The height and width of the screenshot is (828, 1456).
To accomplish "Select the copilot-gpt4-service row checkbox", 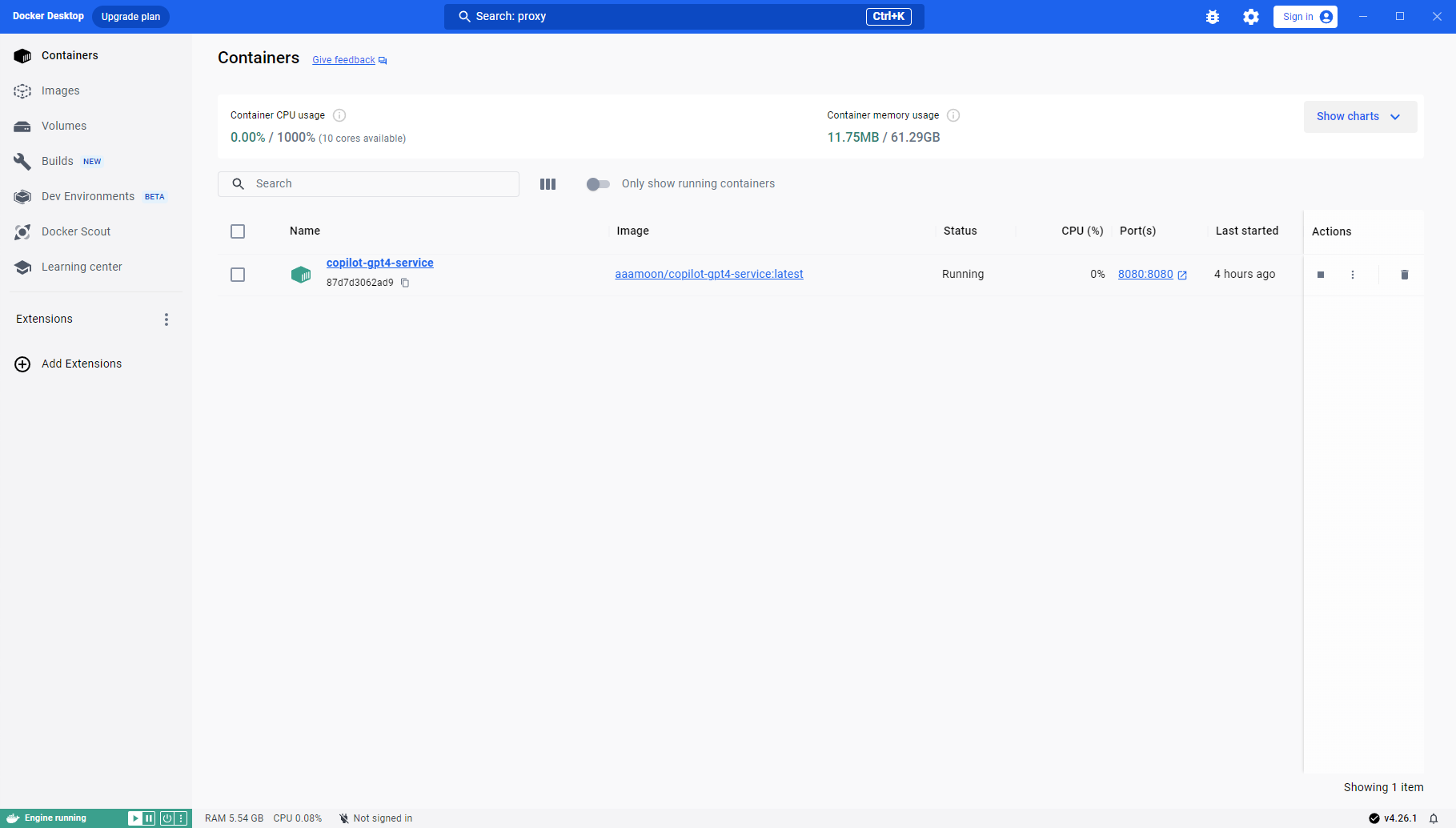I will [238, 275].
